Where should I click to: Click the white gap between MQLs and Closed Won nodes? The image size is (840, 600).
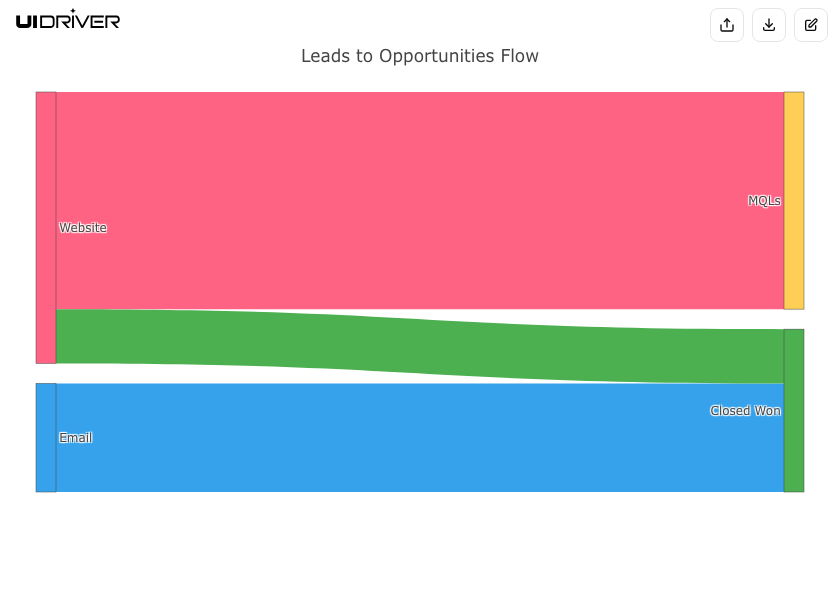794,319
